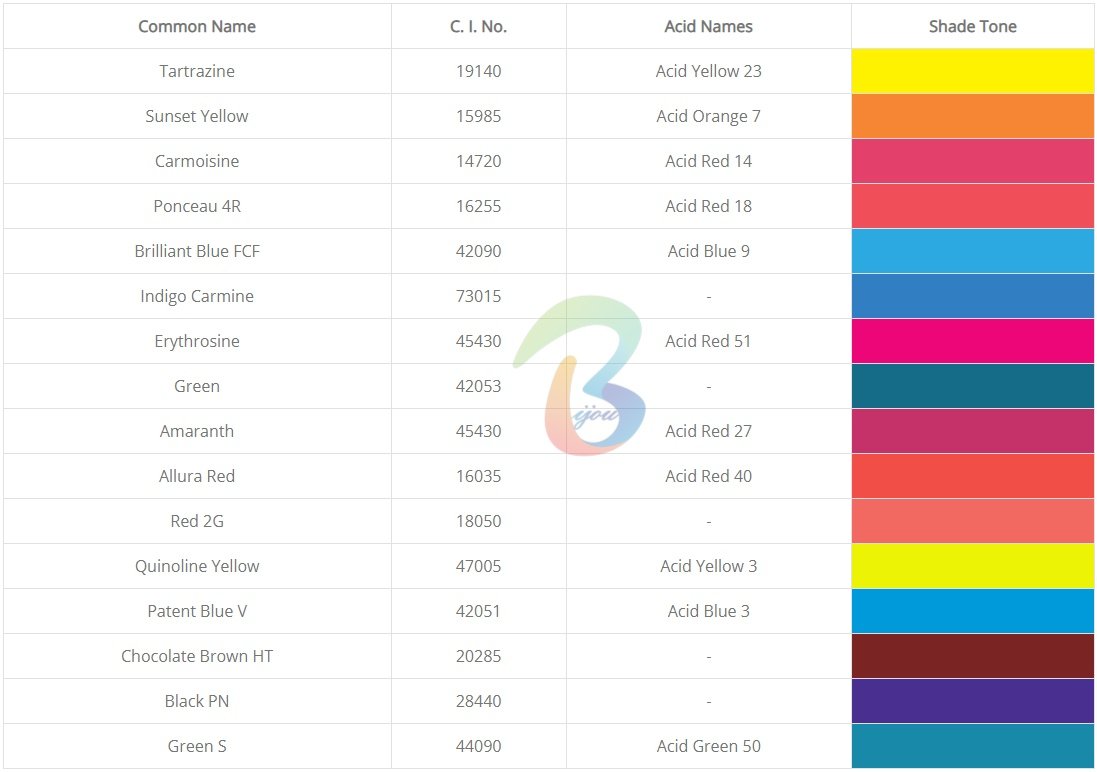Select the Amaranth name cell
The width and height of the screenshot is (1097, 772).
[x=197, y=431]
